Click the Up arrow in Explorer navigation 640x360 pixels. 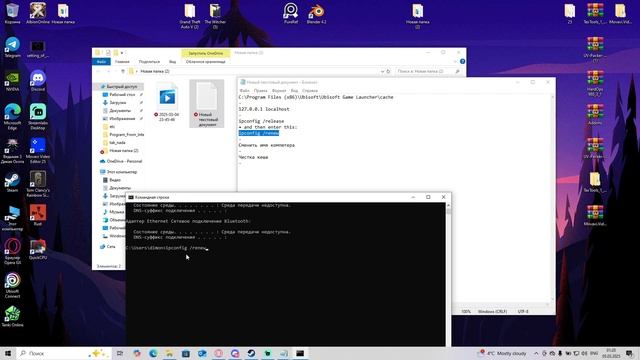tap(123, 71)
